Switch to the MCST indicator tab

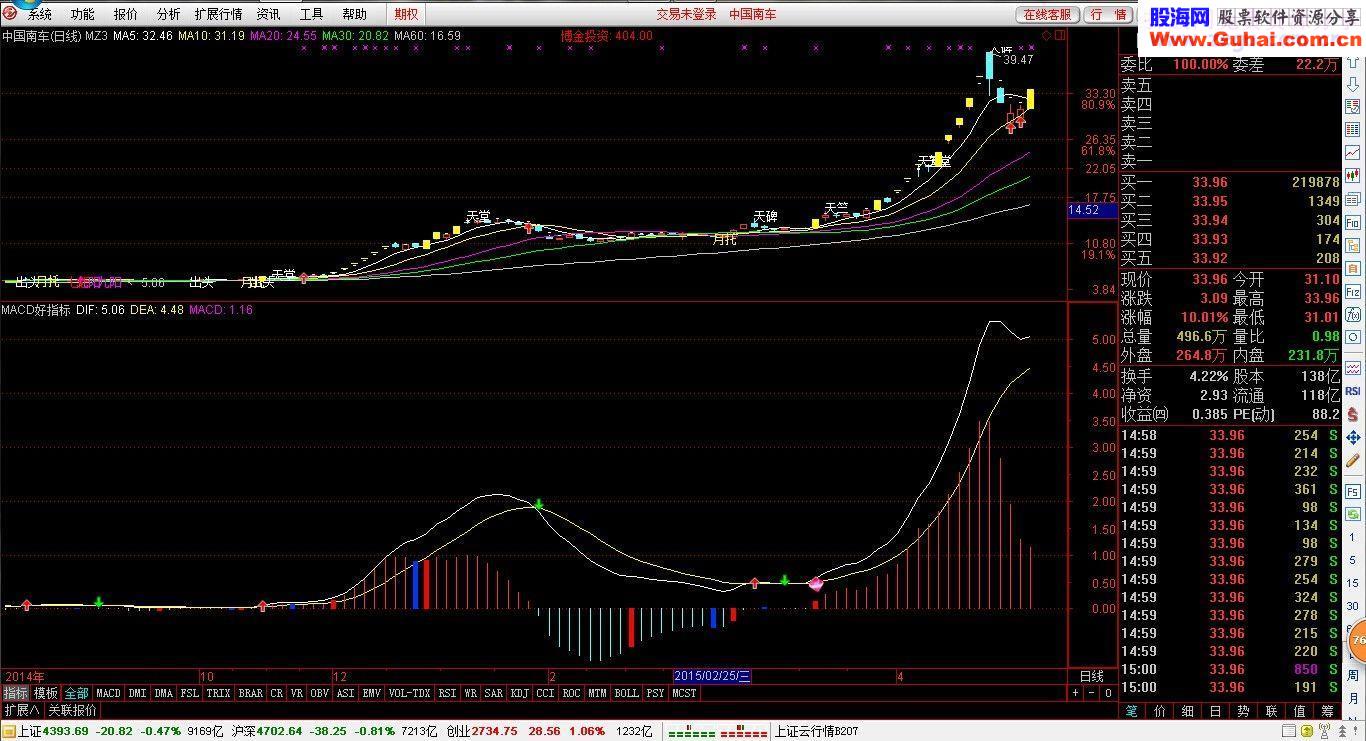pyautogui.click(x=684, y=693)
